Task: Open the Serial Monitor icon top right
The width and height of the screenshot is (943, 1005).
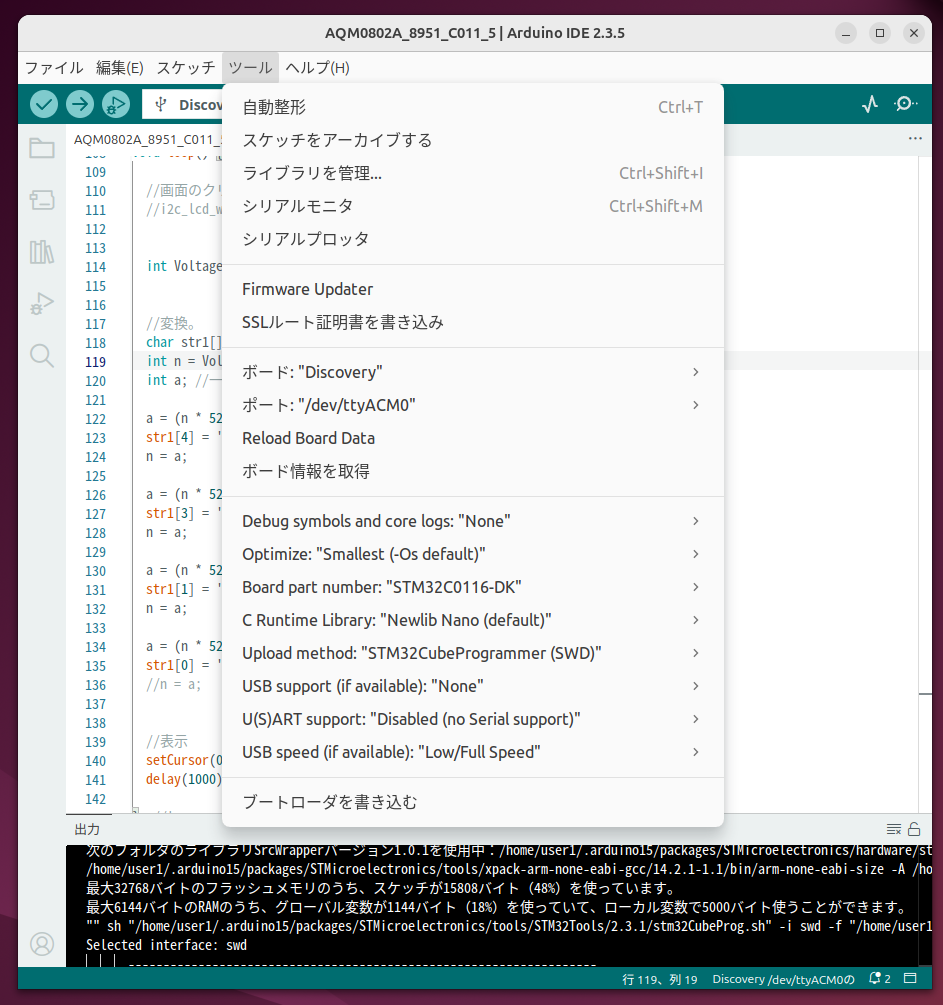Action: pyautogui.click(x=905, y=104)
